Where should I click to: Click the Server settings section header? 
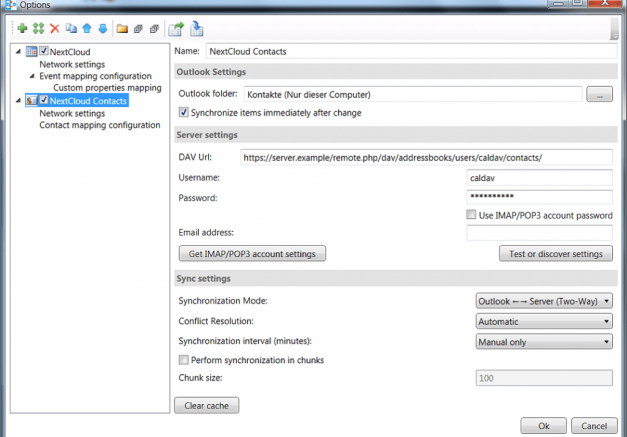pyautogui.click(x=396, y=135)
